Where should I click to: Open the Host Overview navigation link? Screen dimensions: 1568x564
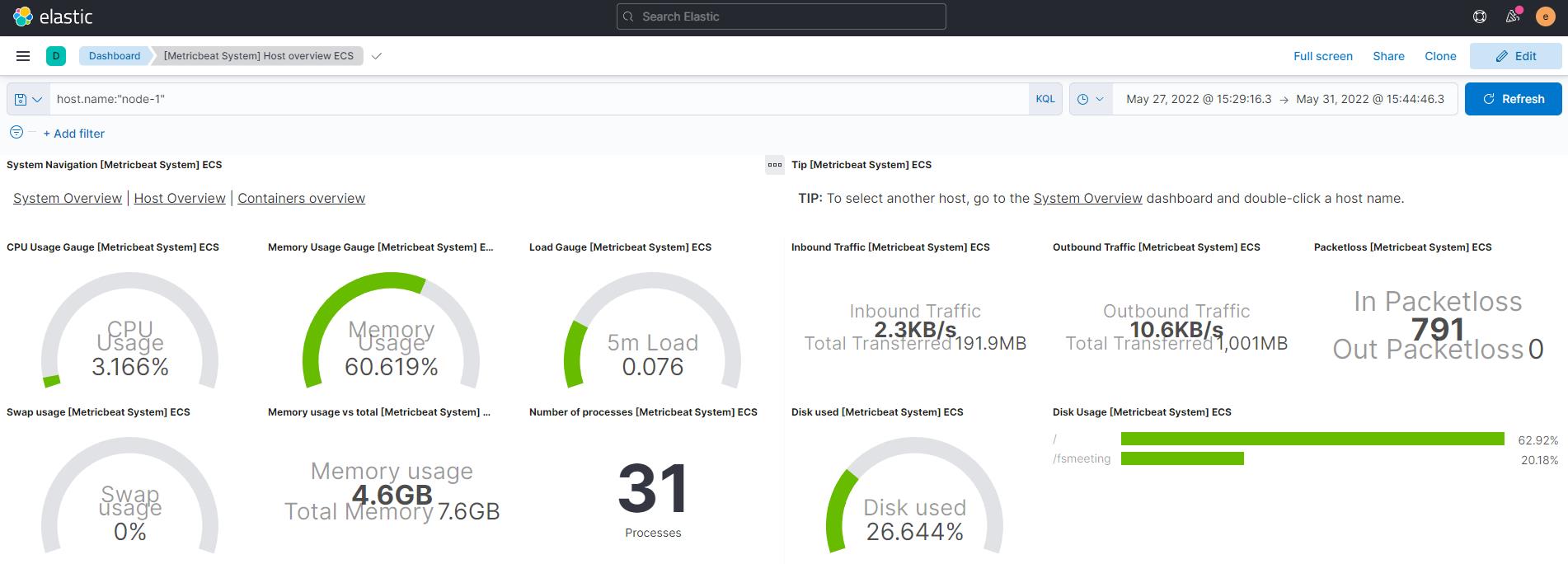coord(180,198)
